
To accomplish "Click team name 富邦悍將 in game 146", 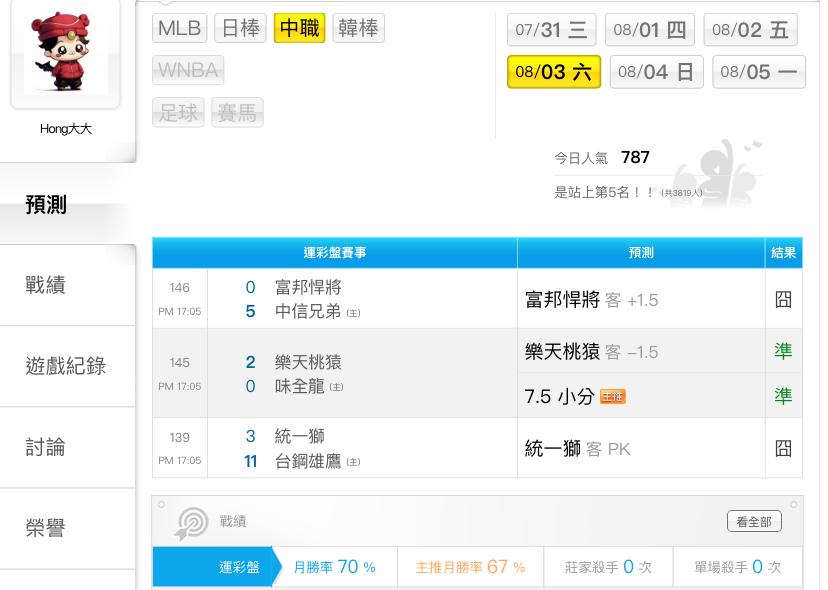I will [308, 287].
